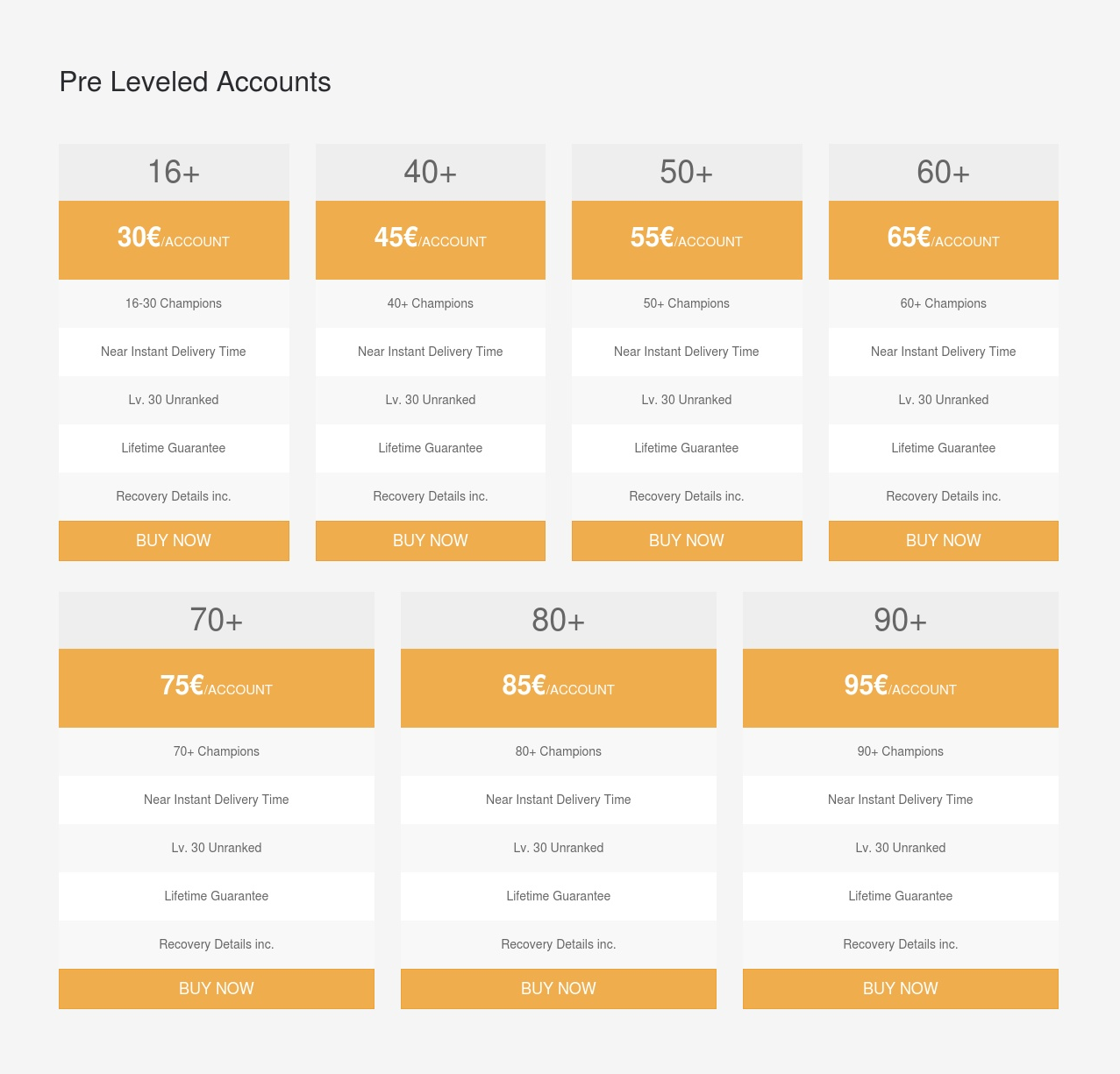
Task: Click Lv. 30 Unranked in the 80+ plan
Action: point(559,848)
